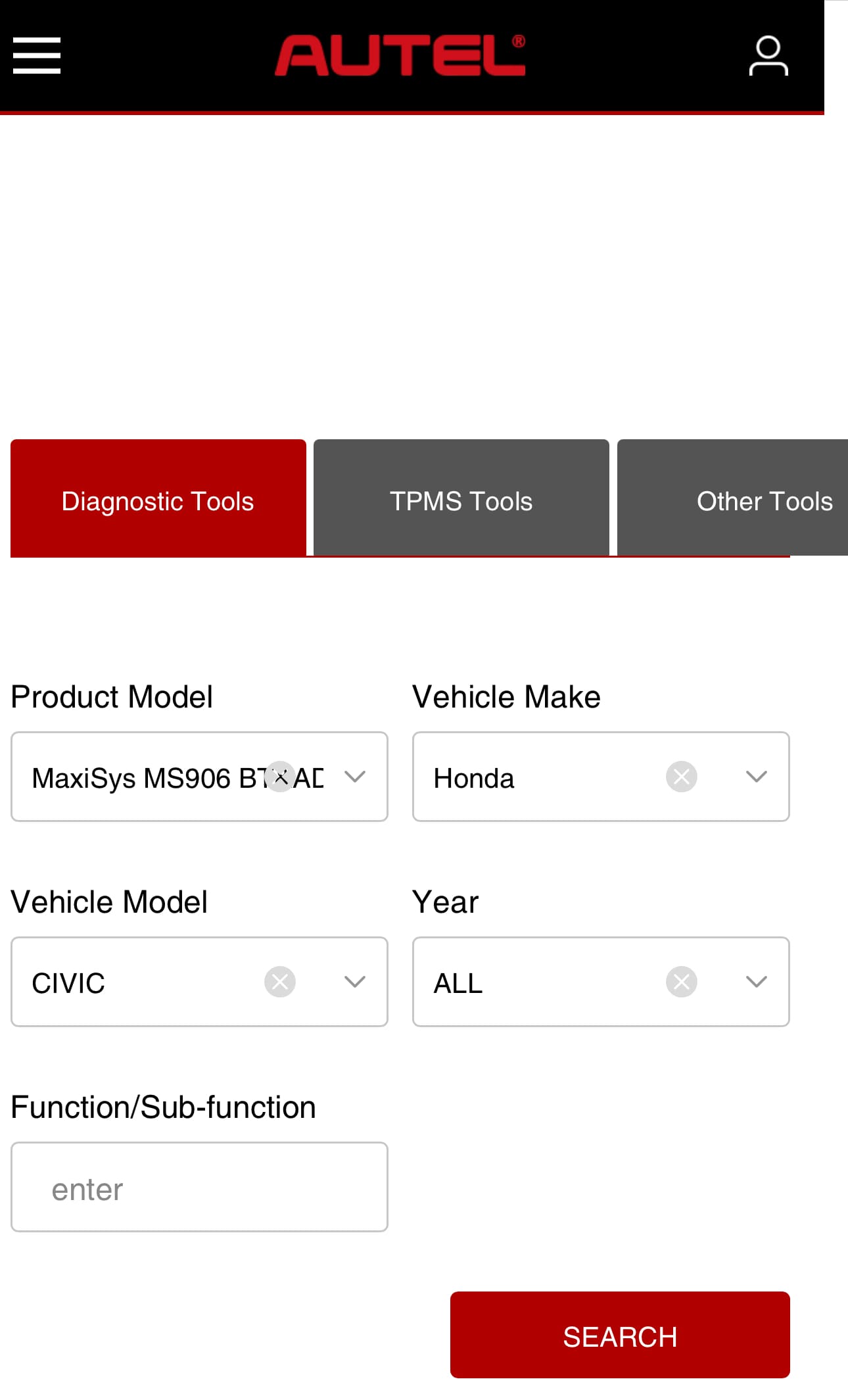The image size is (848, 1400).
Task: Click the Product Model label
Action: (112, 697)
